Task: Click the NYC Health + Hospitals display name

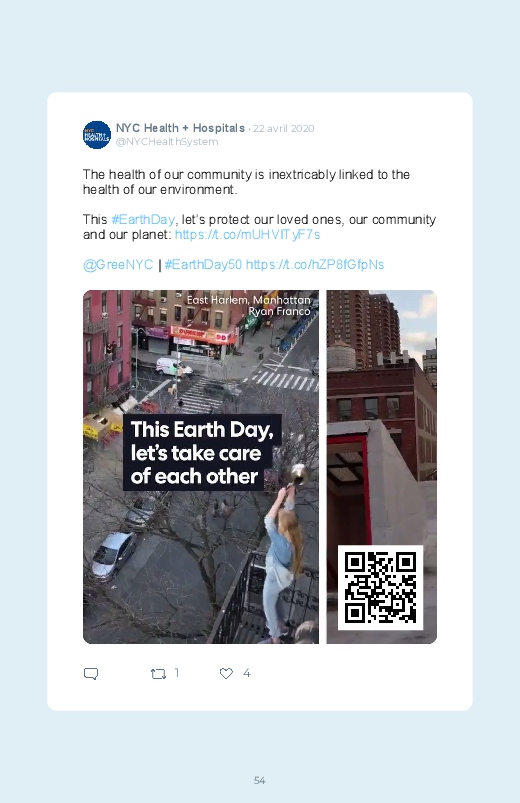Action: [180, 128]
